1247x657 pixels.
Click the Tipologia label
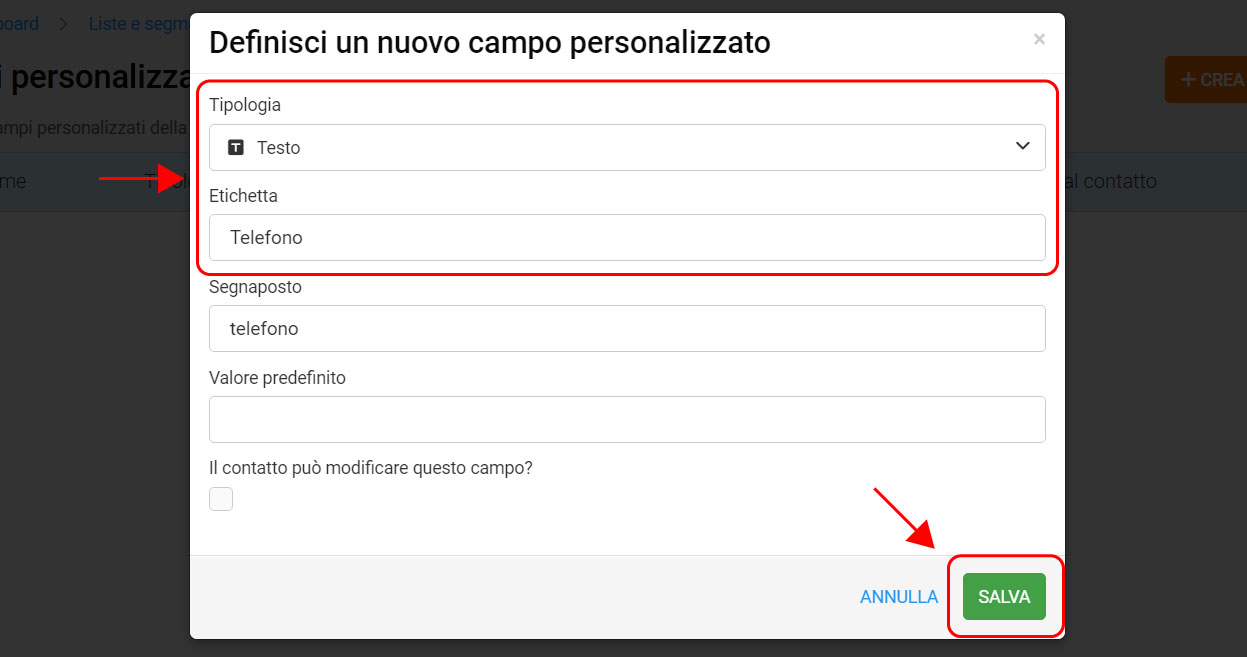pyautogui.click(x=245, y=105)
